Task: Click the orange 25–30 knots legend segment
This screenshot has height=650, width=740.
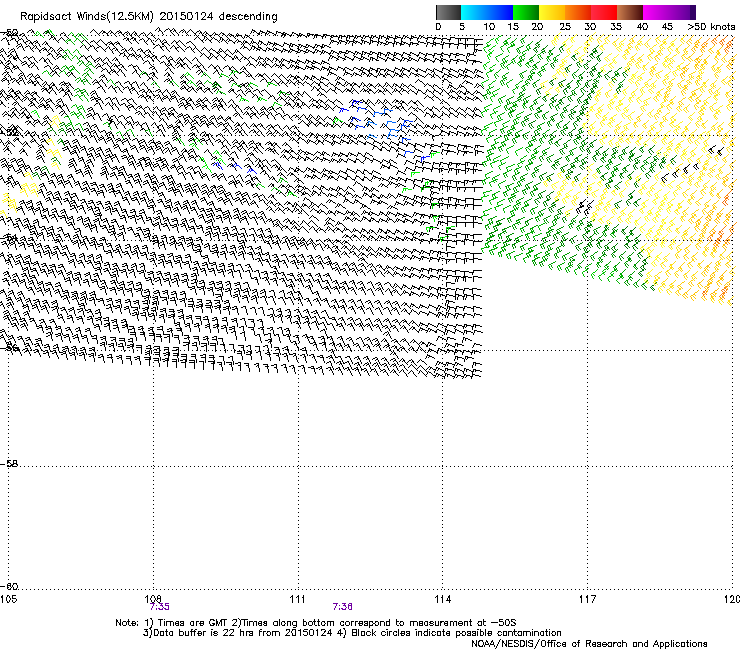Action: 578,12
